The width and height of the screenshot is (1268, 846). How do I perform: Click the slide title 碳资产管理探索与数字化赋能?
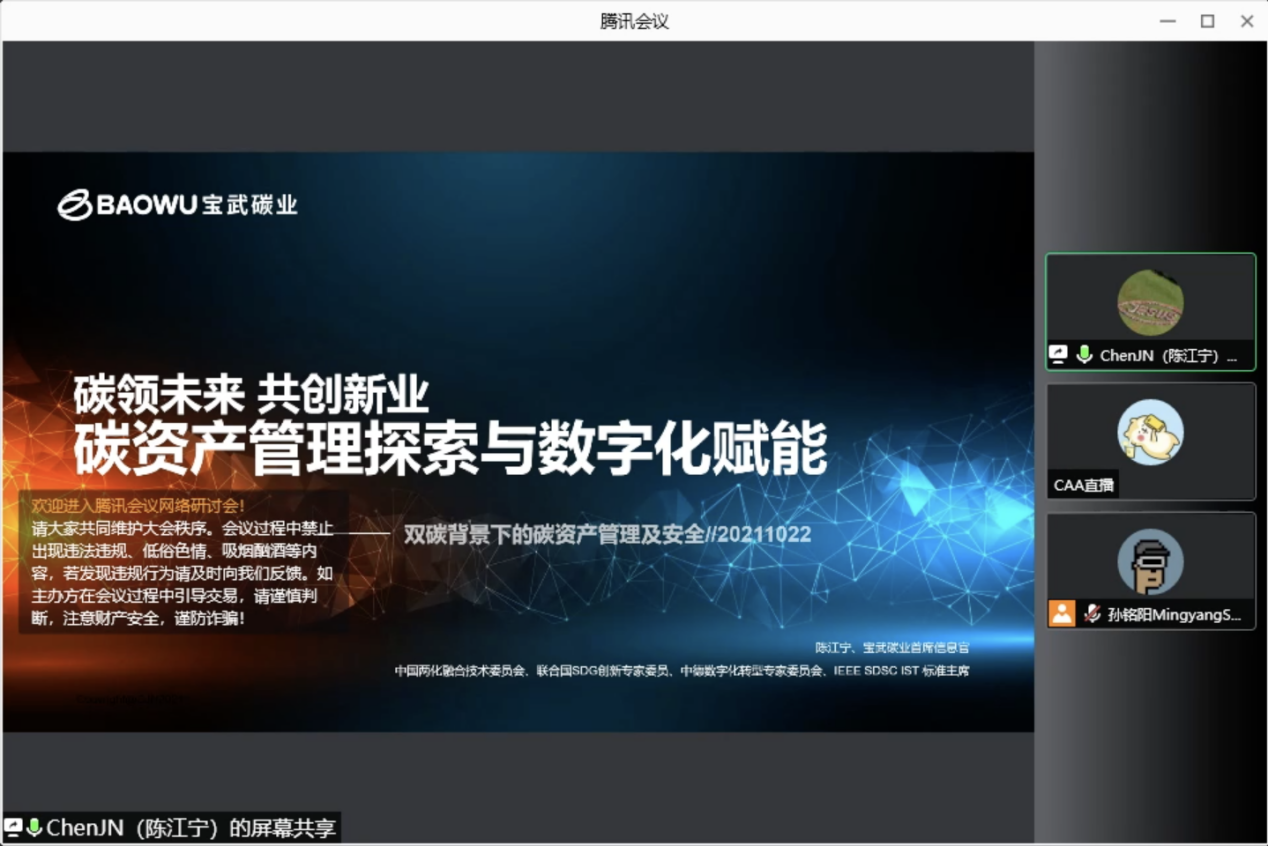pos(450,449)
